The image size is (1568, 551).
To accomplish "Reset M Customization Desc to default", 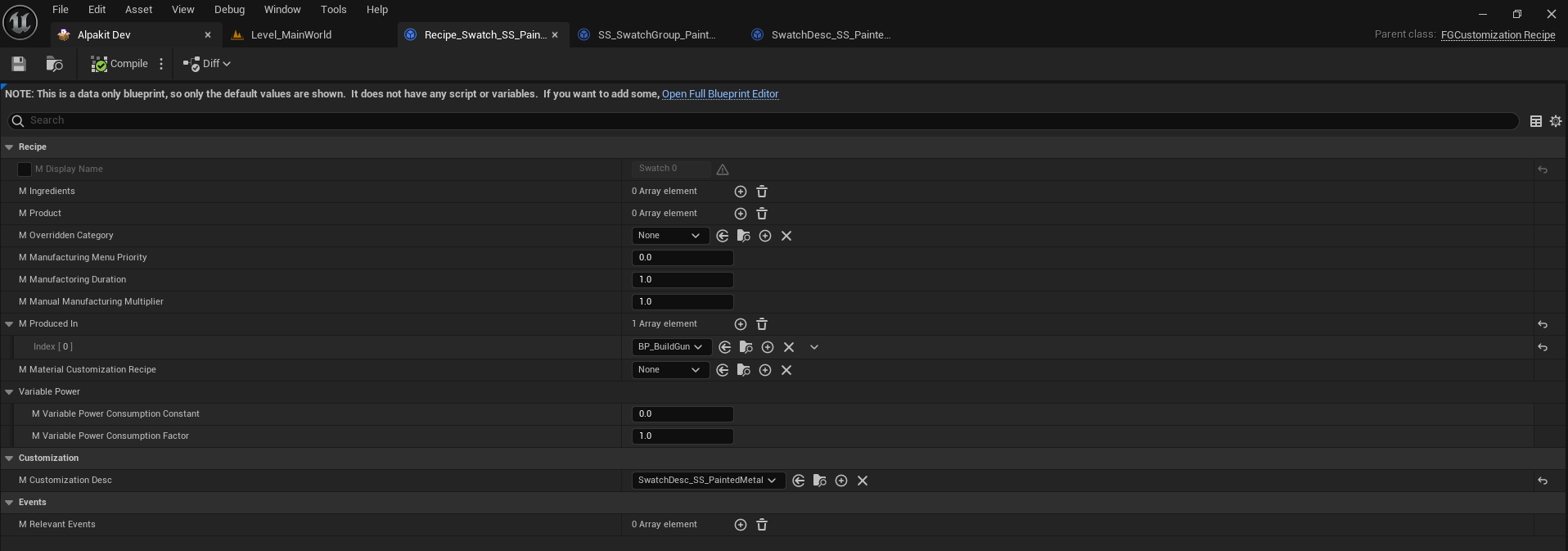I will 1543,481.
